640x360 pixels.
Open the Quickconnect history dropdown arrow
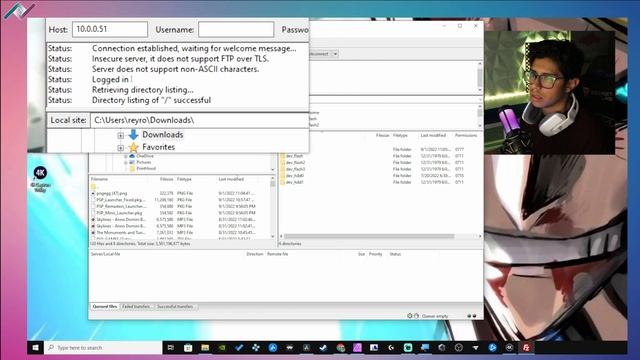click(335, 54)
